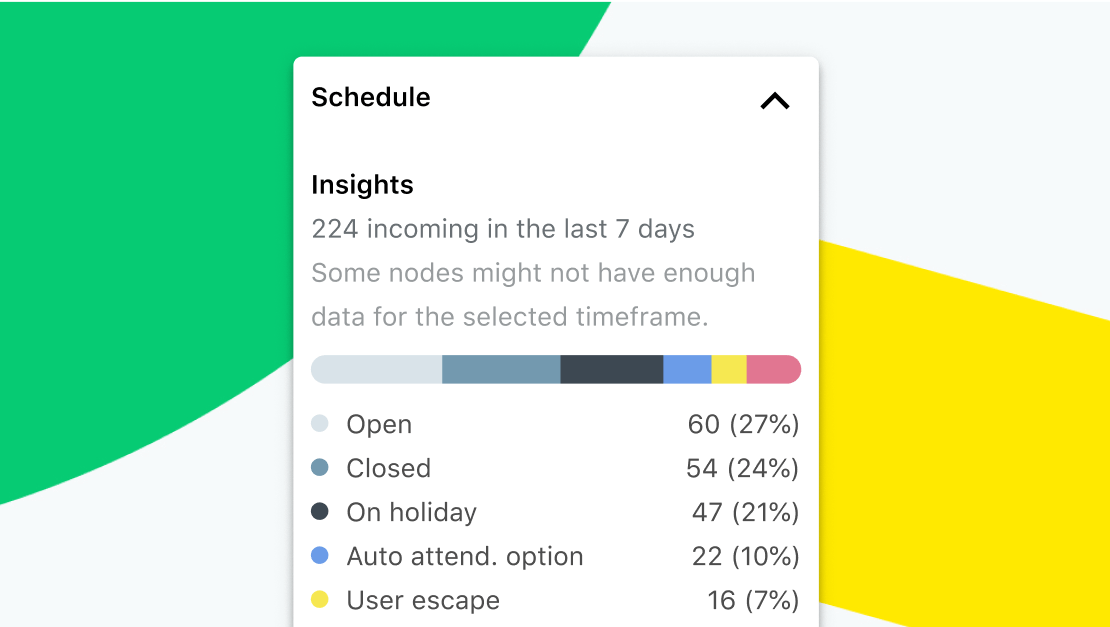
Task: Toggle visibility of the User escape category
Action: pyautogui.click(x=321, y=600)
